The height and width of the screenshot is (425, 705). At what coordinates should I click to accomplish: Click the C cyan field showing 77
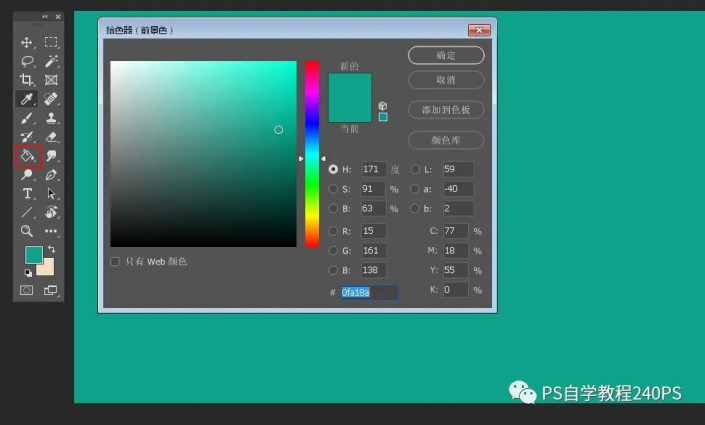(456, 231)
